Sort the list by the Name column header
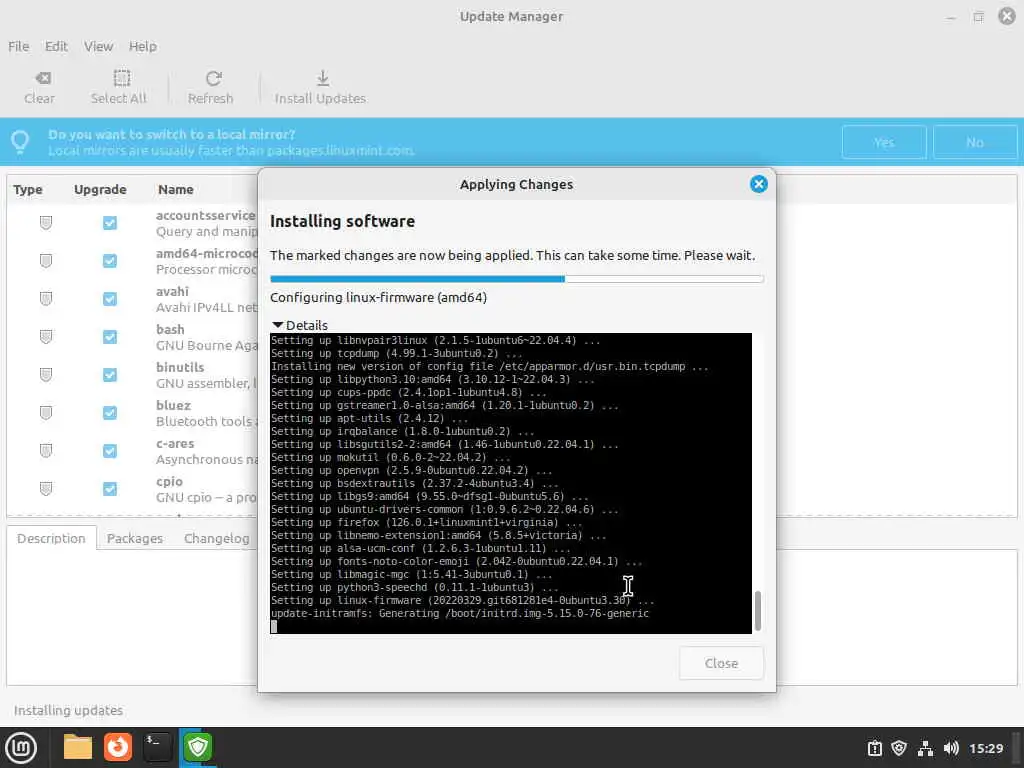Viewport: 1024px width, 768px height. (x=176, y=189)
